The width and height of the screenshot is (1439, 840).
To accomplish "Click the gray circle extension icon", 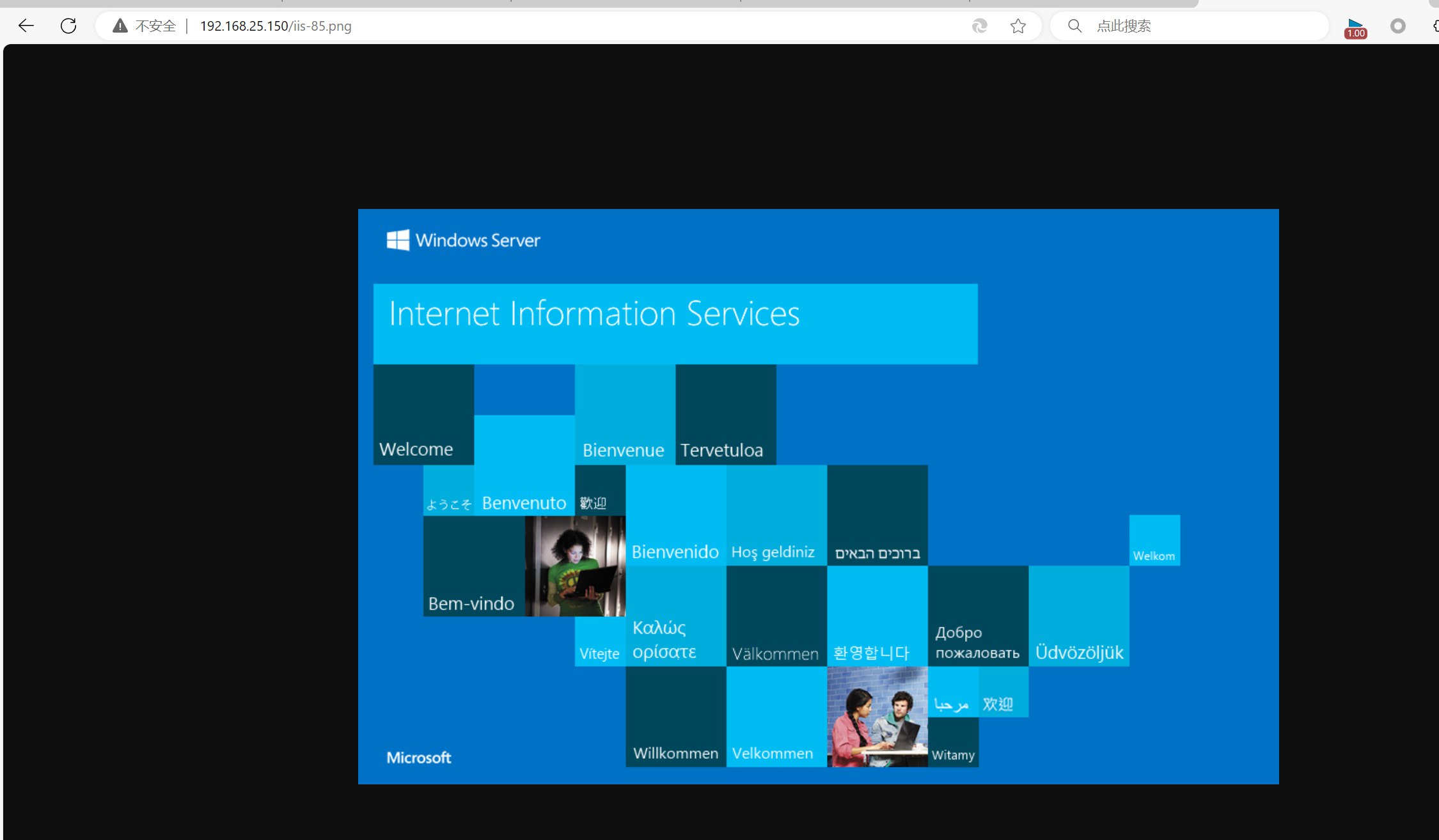I will click(1397, 26).
